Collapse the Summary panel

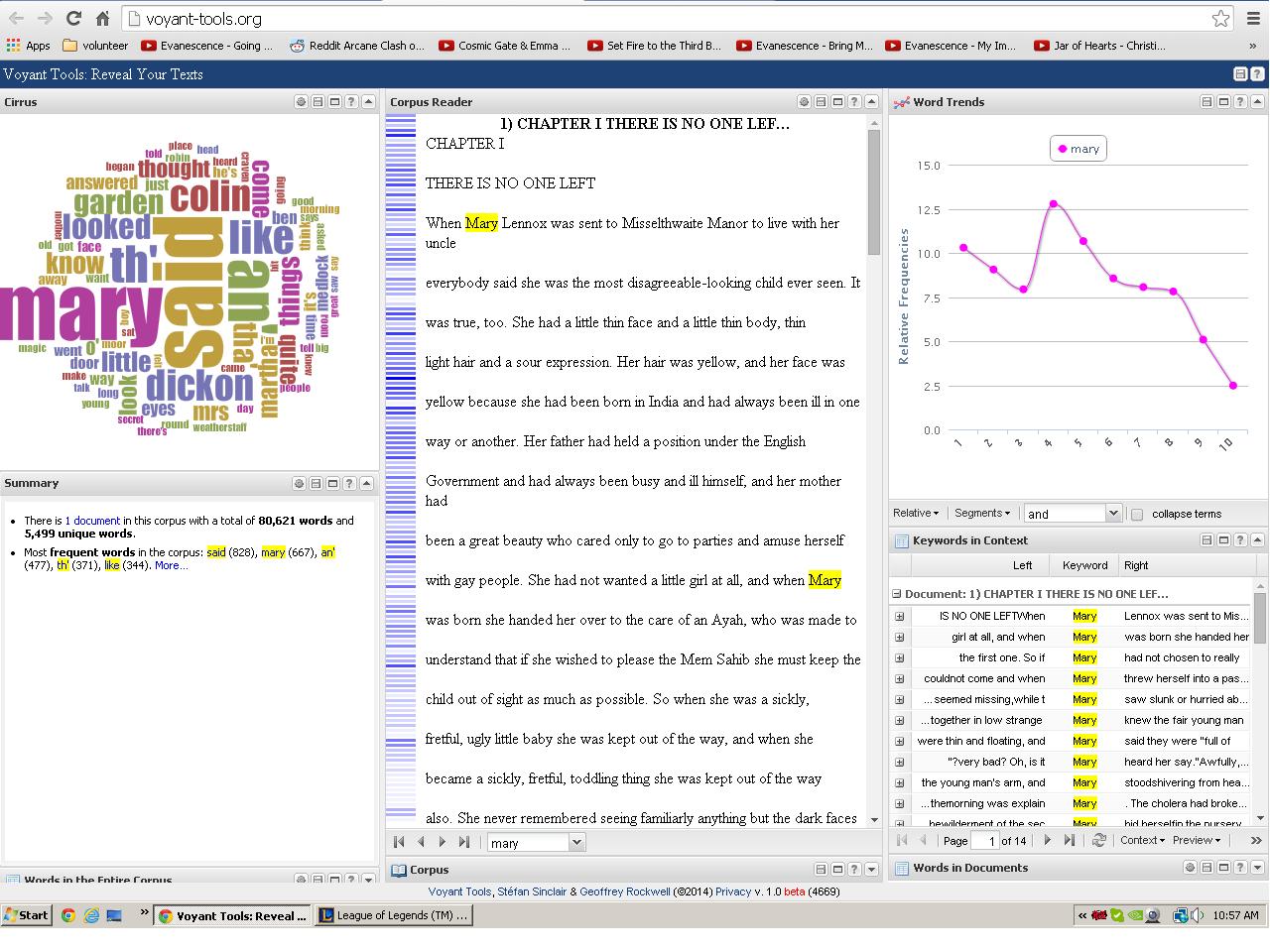pos(366,484)
